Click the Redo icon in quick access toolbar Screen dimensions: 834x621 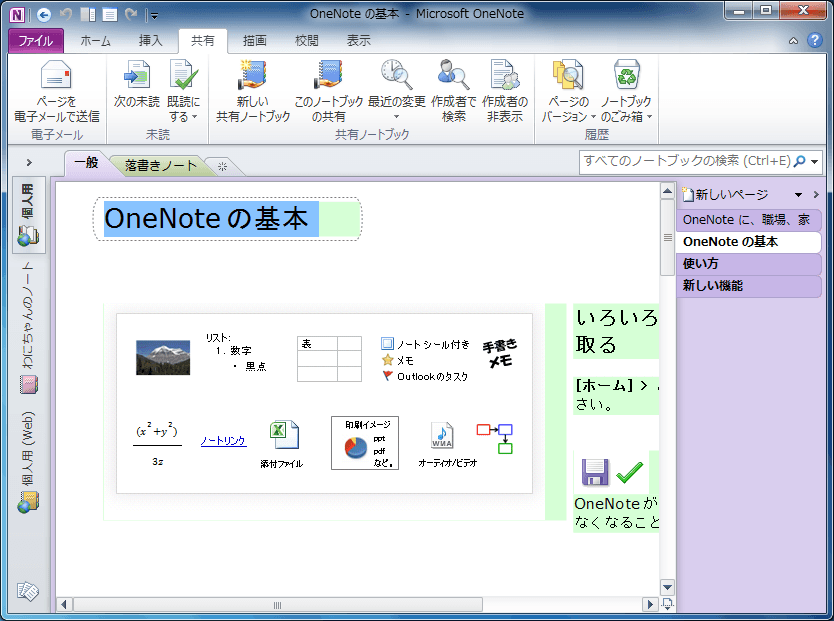pyautogui.click(x=131, y=14)
